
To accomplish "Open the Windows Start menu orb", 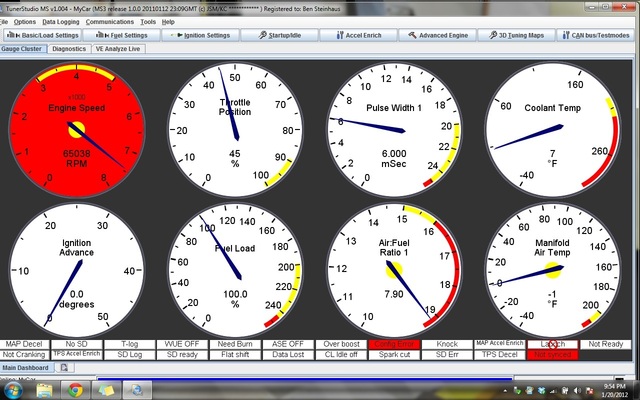I will 12,391.
